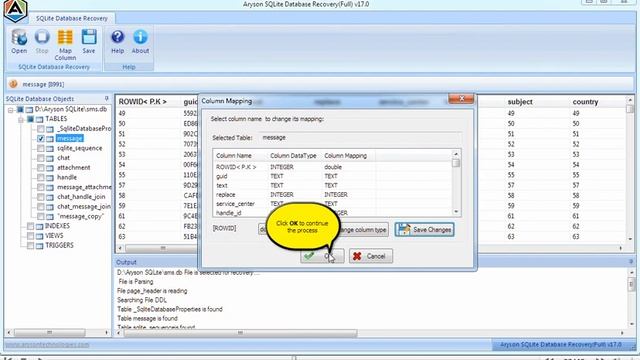Click the sms.db database file icon
Image resolution: width=640 pixels, height=360 pixels.
(29, 110)
